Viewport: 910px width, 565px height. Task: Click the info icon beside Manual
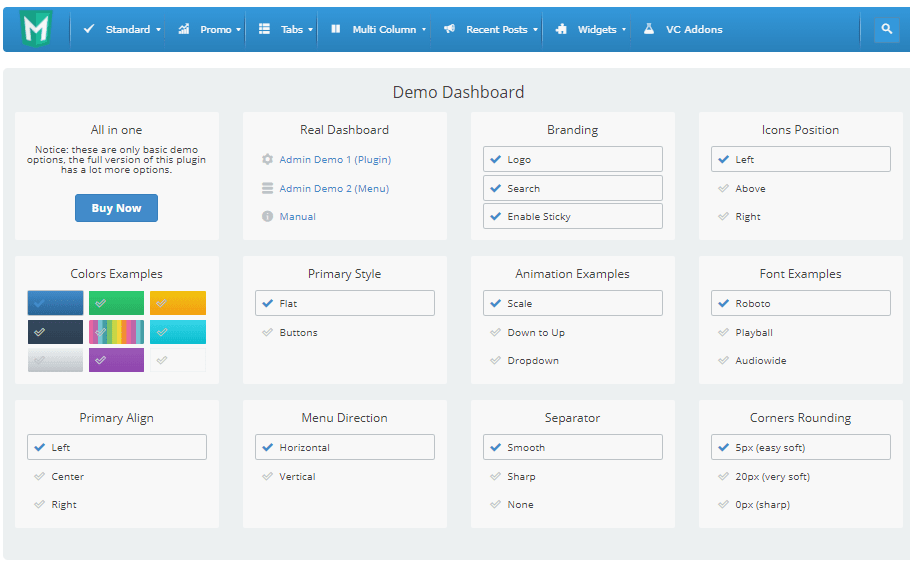point(267,216)
